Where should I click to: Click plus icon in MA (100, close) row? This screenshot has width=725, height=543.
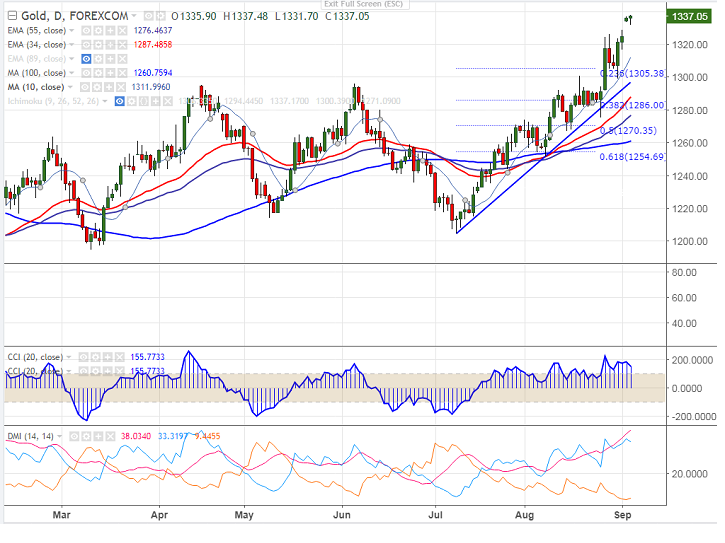click(x=110, y=73)
